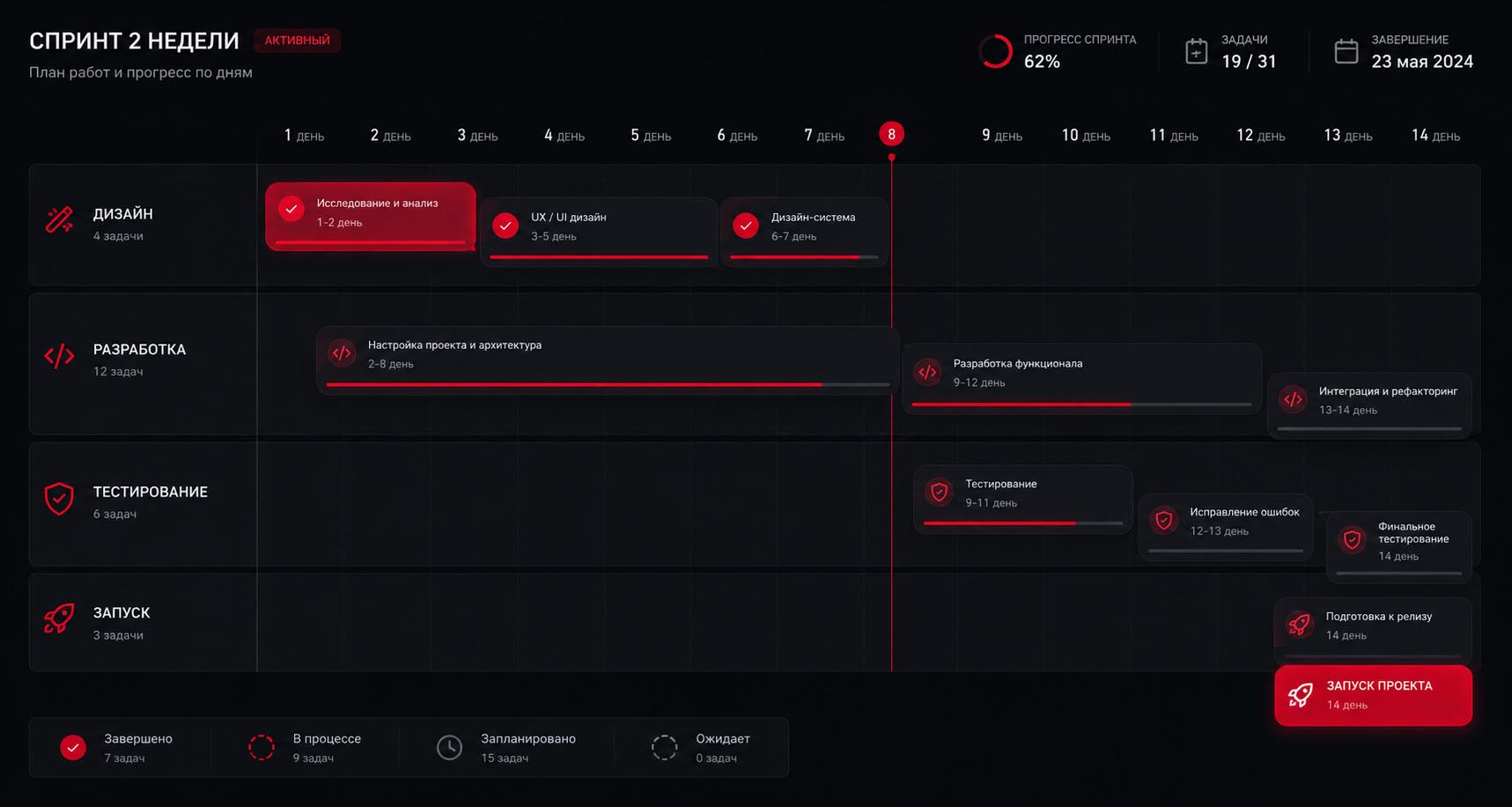The height and width of the screenshot is (807, 1512).
Task: Click code icon on Разработка функционала card
Action: point(927,372)
